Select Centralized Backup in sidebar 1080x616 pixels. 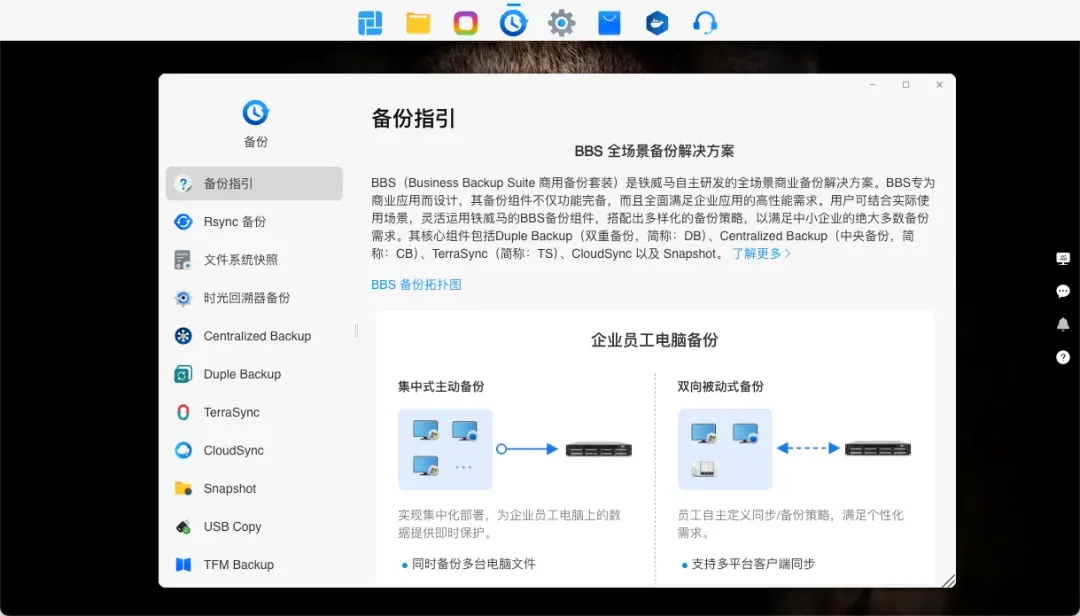(256, 336)
